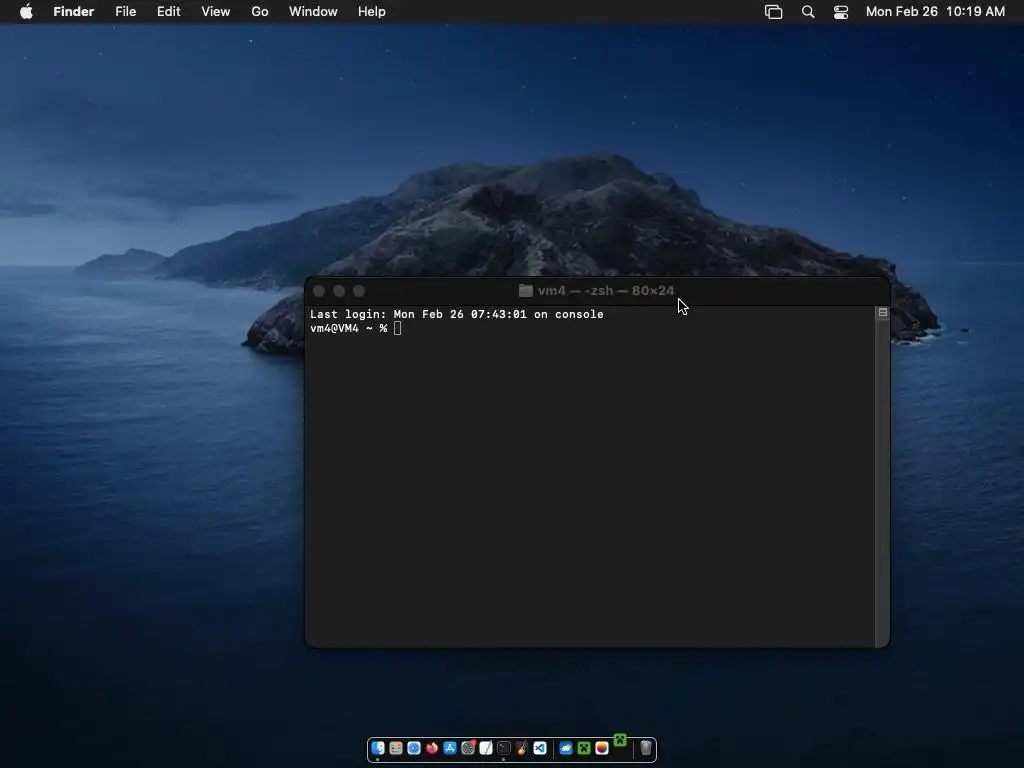The height and width of the screenshot is (768, 1024).
Task: Launch Visual Studio Code from the Dock
Action: pos(540,748)
